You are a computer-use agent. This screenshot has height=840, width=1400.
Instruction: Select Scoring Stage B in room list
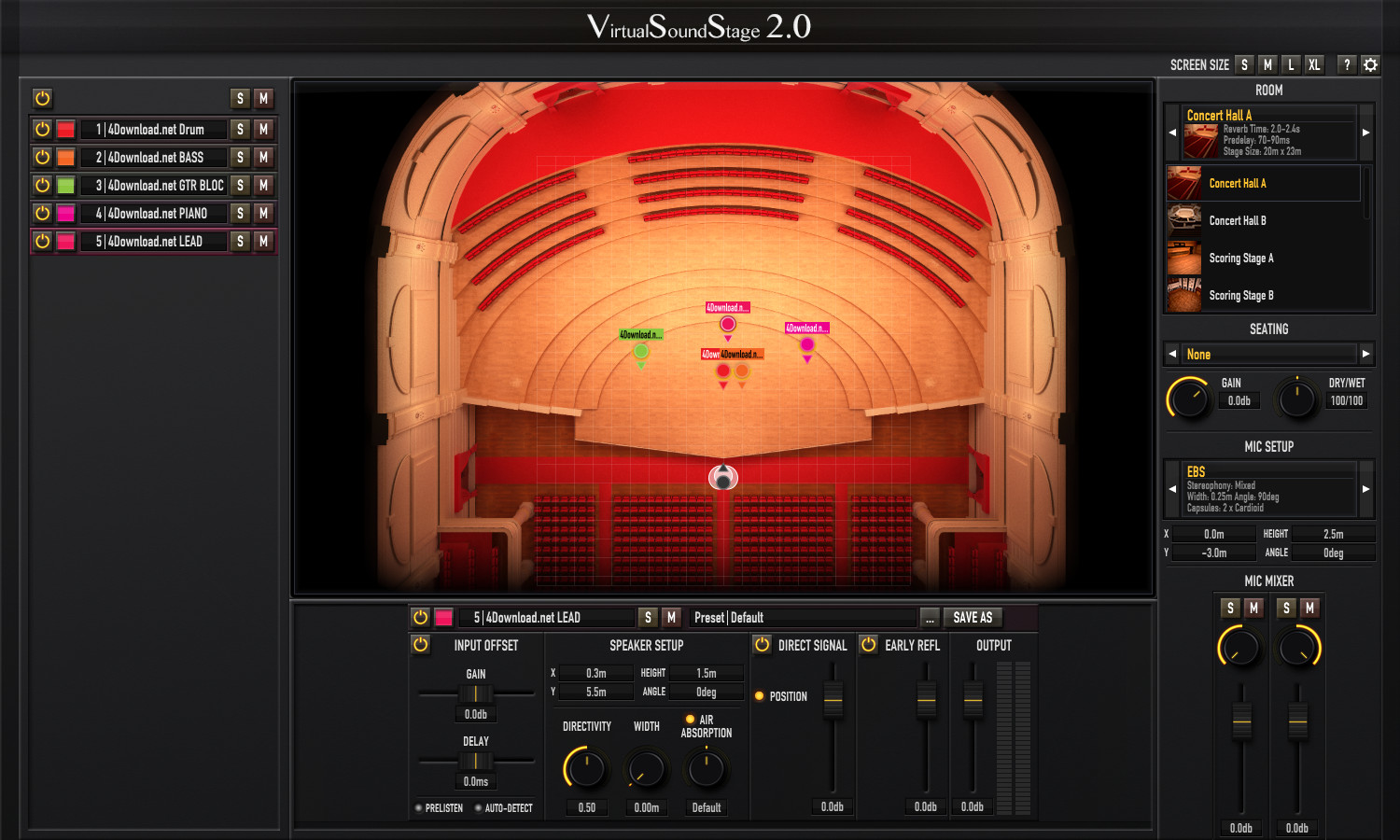click(x=1263, y=295)
